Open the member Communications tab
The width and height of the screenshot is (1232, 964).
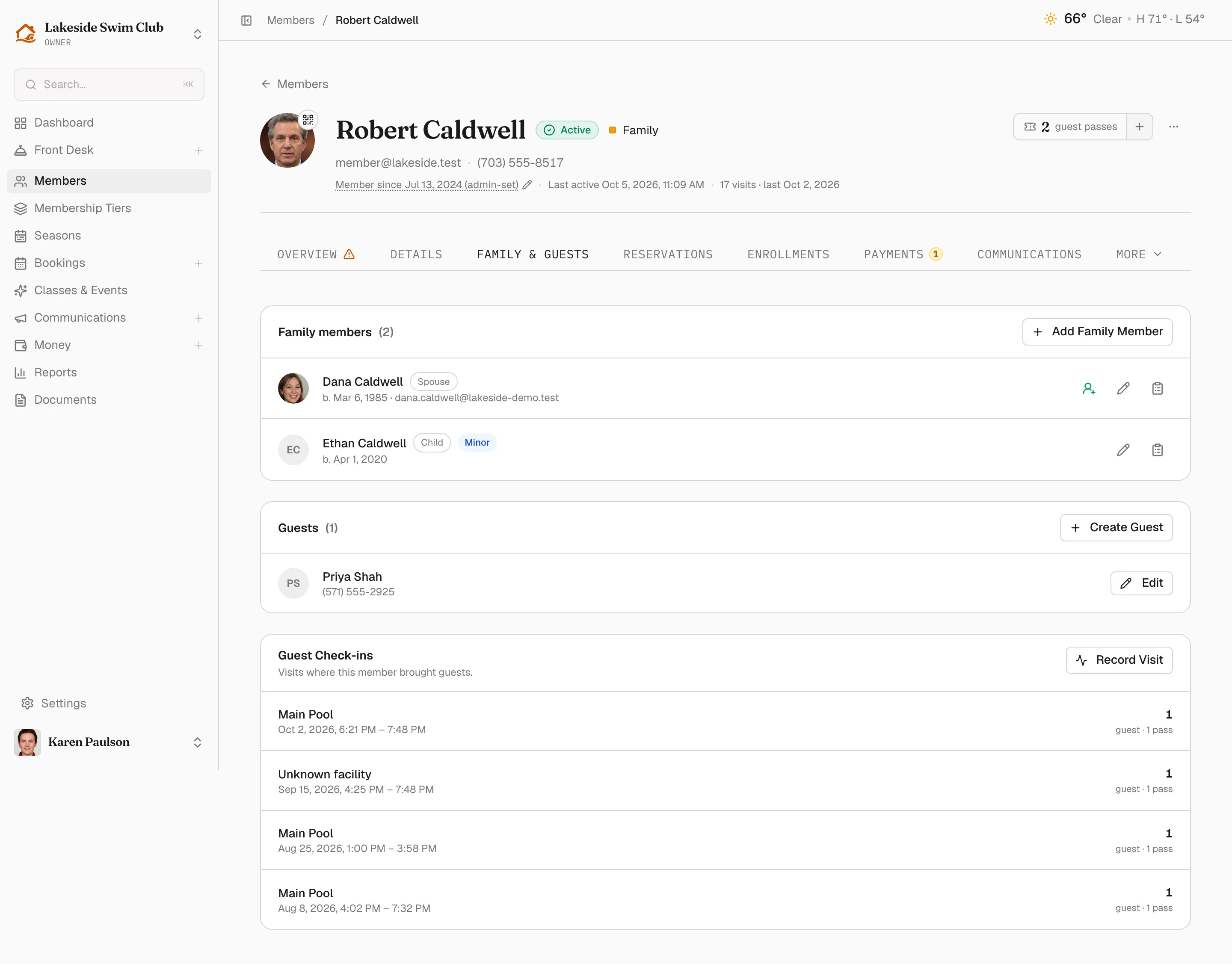(1029, 254)
